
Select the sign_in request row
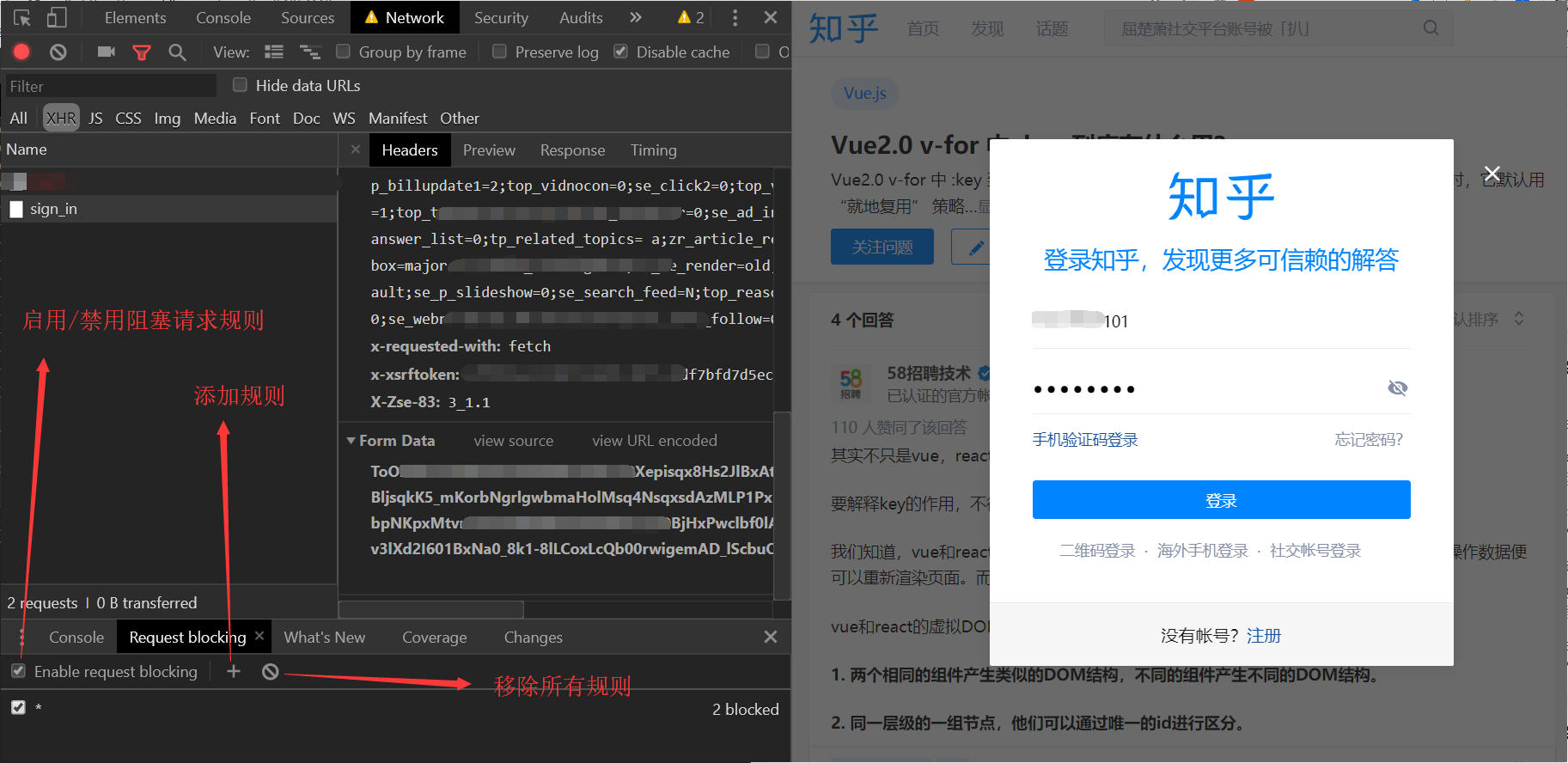coord(169,209)
